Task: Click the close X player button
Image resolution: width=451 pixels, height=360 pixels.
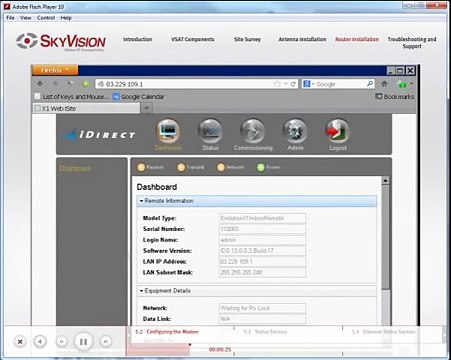Action: point(20,341)
